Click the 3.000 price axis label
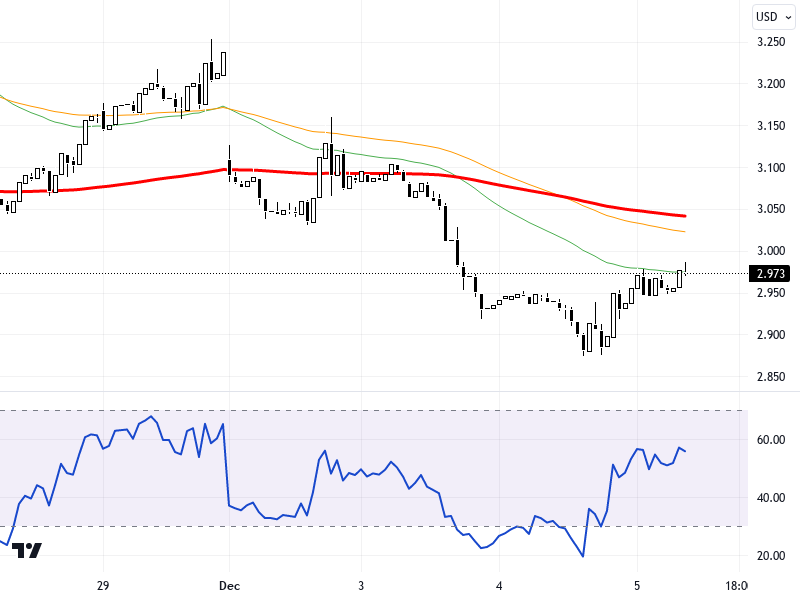800x600 pixels. [x=771, y=251]
